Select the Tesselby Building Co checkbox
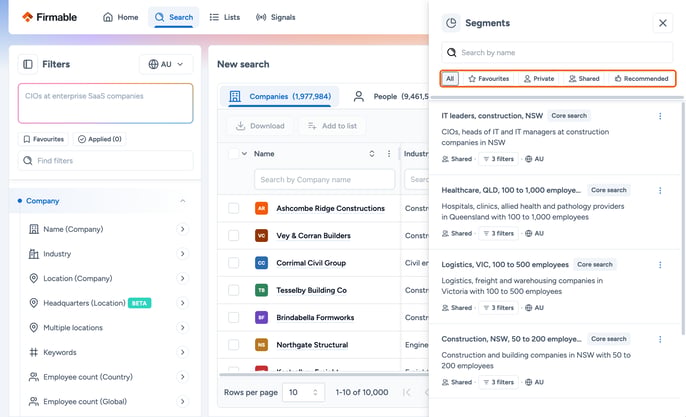The height and width of the screenshot is (417, 686). coord(234,290)
